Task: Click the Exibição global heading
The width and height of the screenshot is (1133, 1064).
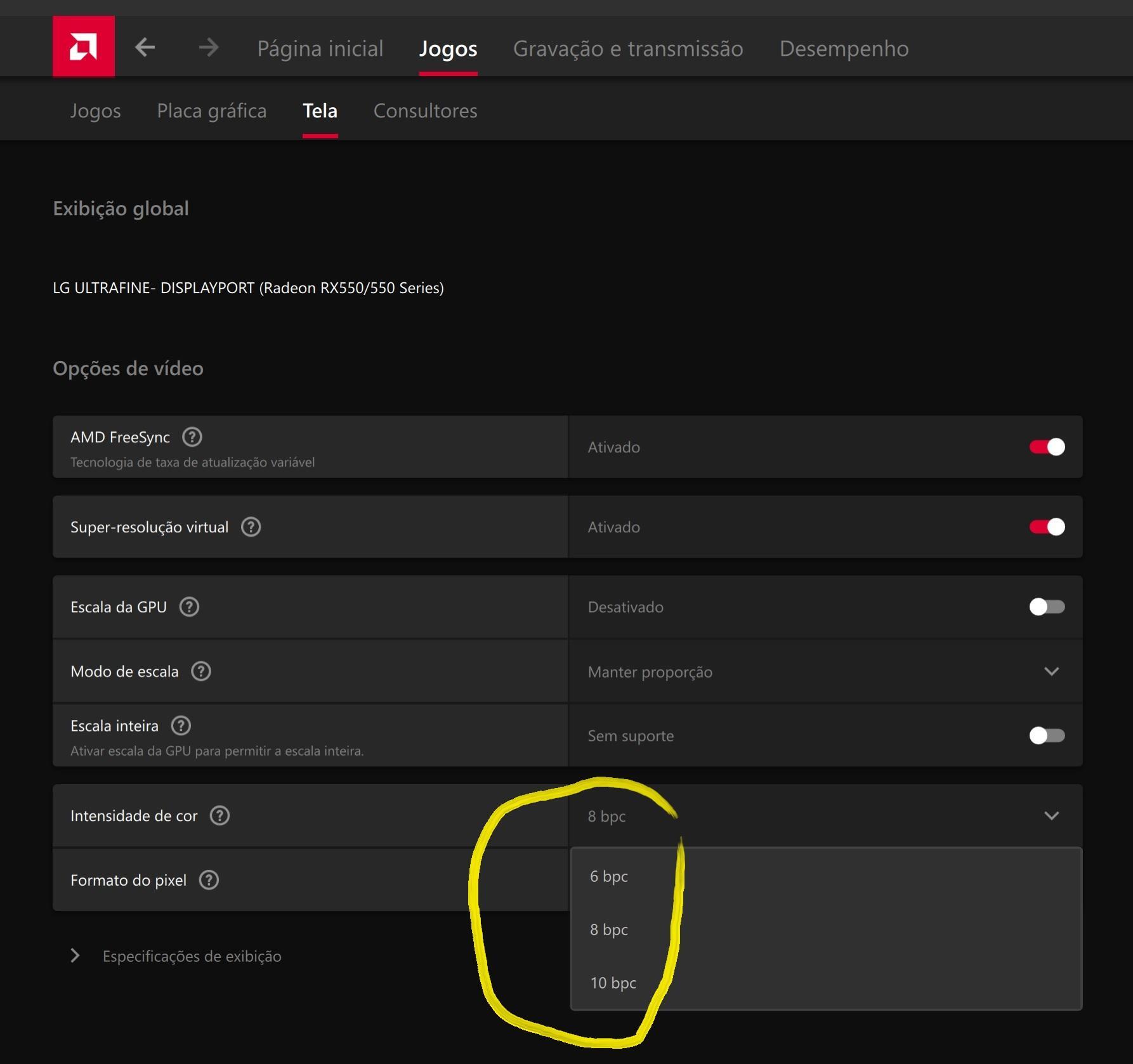Action: coord(121,209)
